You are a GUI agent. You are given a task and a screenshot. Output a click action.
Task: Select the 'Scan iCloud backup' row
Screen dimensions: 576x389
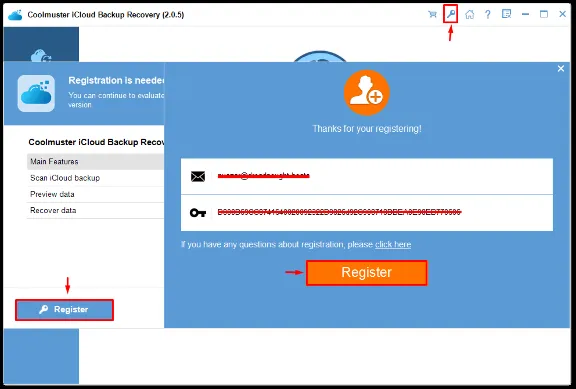96,178
